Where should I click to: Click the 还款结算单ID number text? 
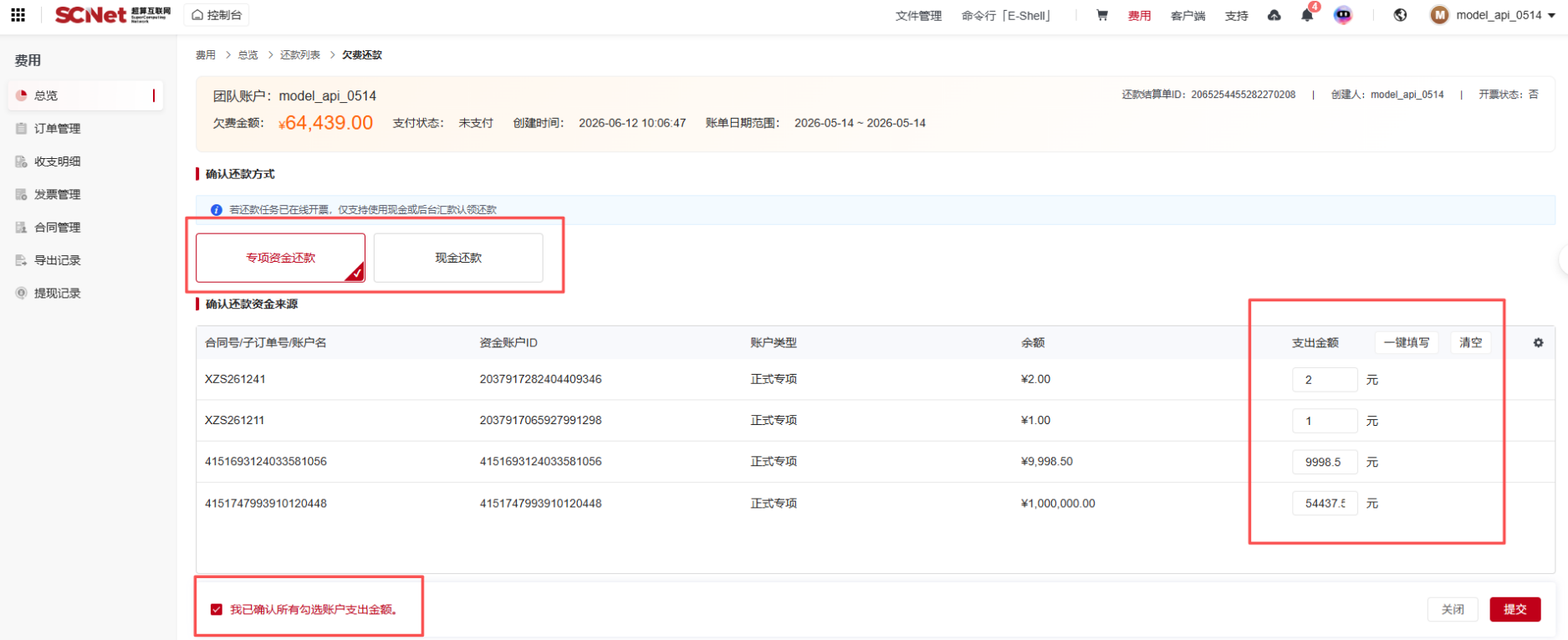1243,95
